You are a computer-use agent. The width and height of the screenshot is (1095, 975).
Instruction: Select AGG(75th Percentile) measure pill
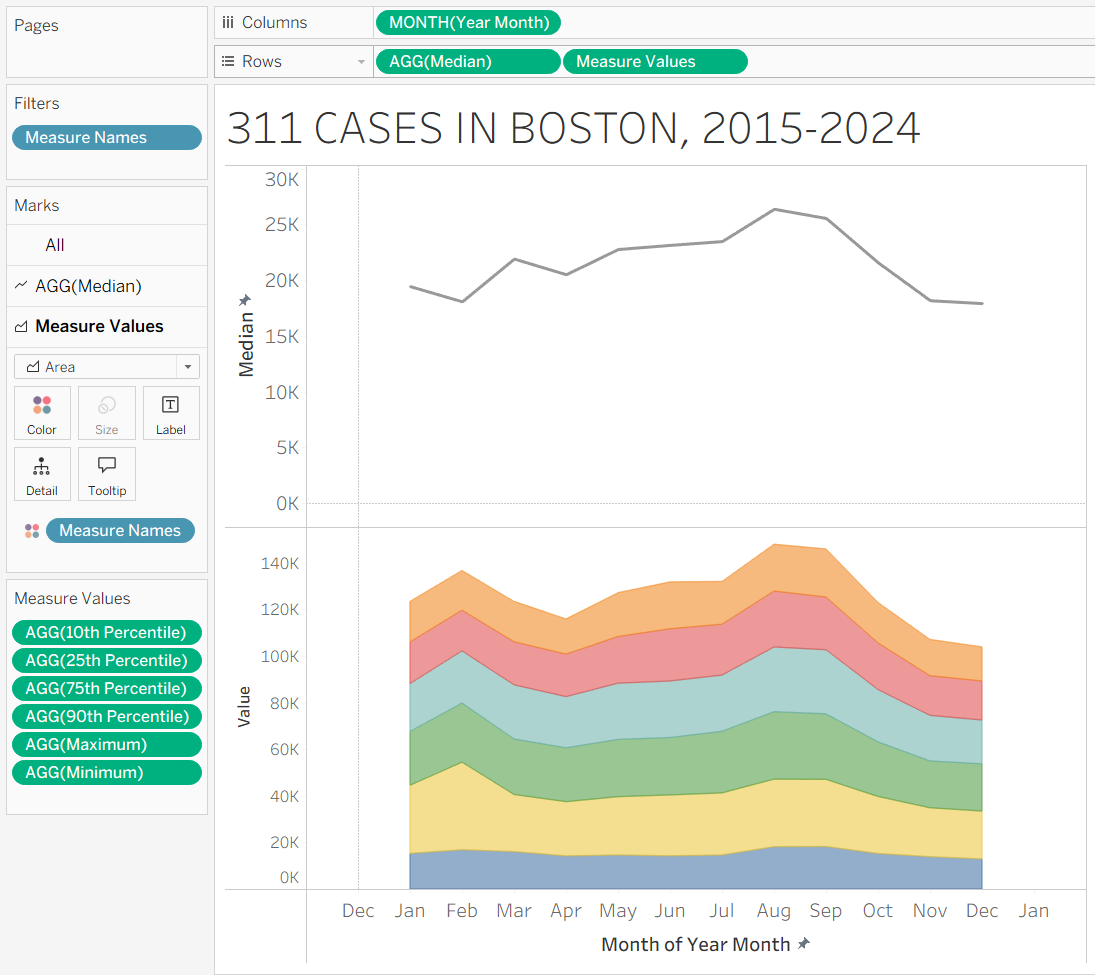pos(107,689)
